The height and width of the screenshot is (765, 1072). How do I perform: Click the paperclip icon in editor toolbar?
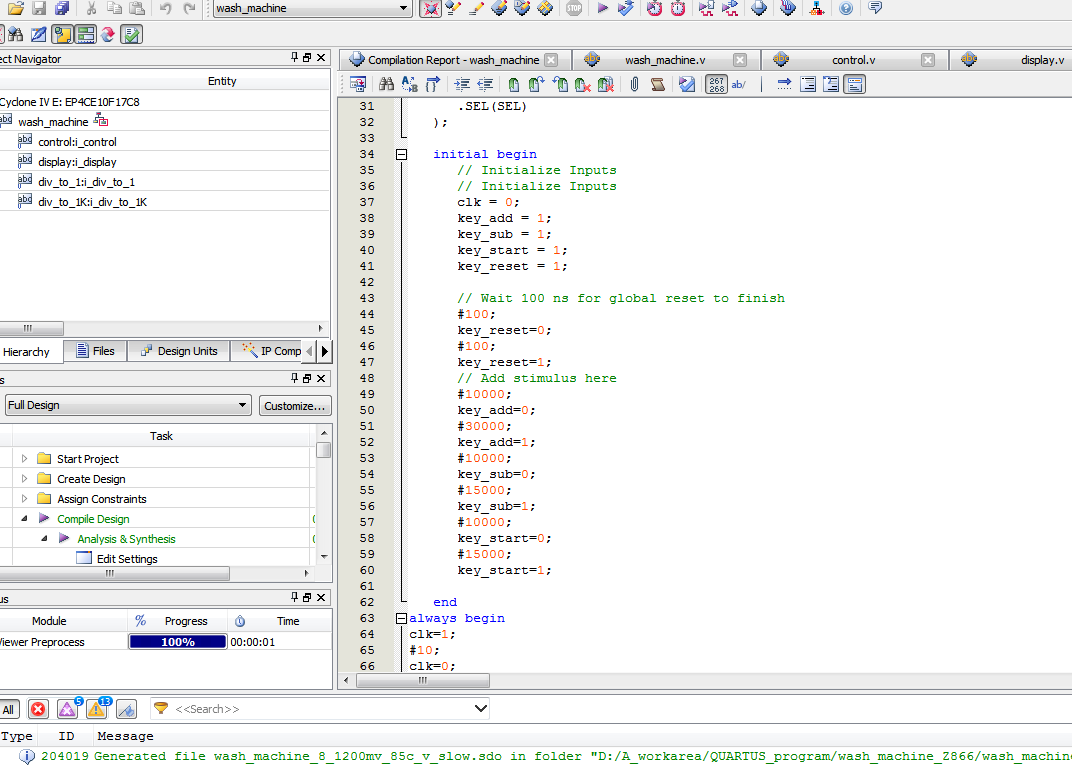[634, 85]
